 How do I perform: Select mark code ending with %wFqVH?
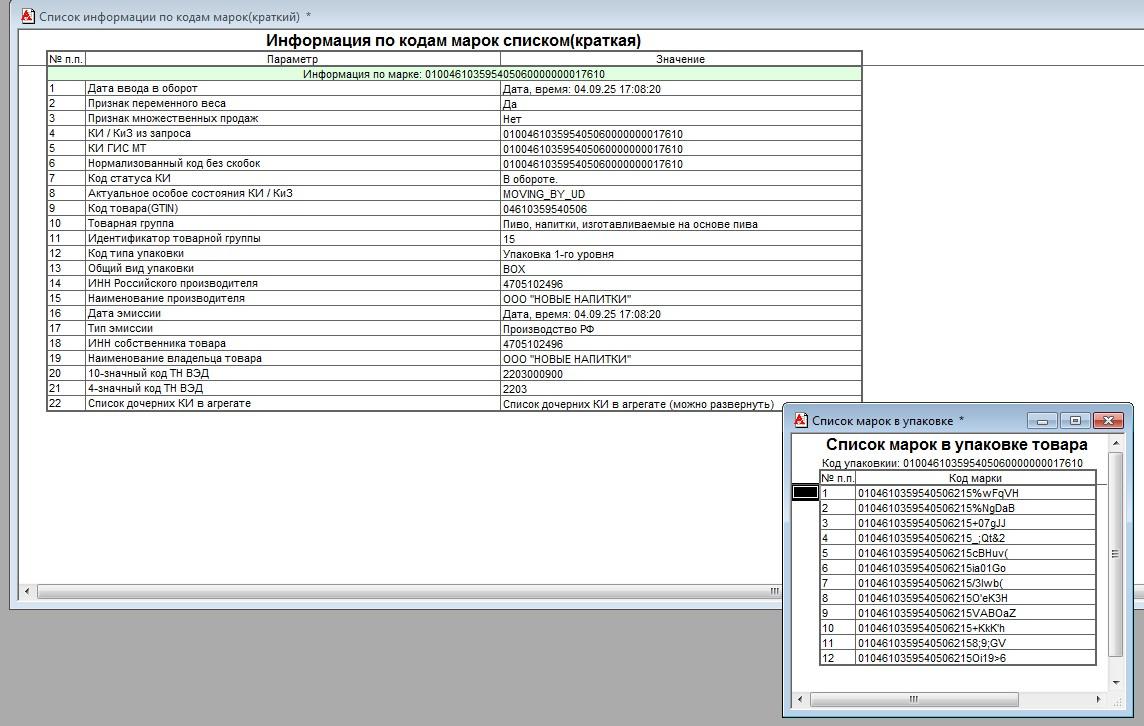coord(975,493)
